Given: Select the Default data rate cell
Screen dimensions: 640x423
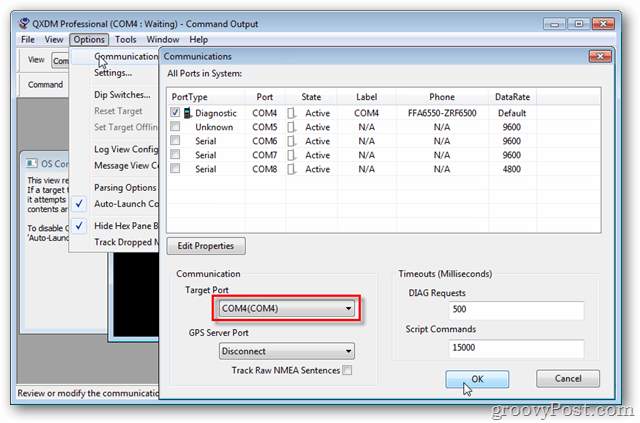Looking at the screenshot, I should coord(512,113).
